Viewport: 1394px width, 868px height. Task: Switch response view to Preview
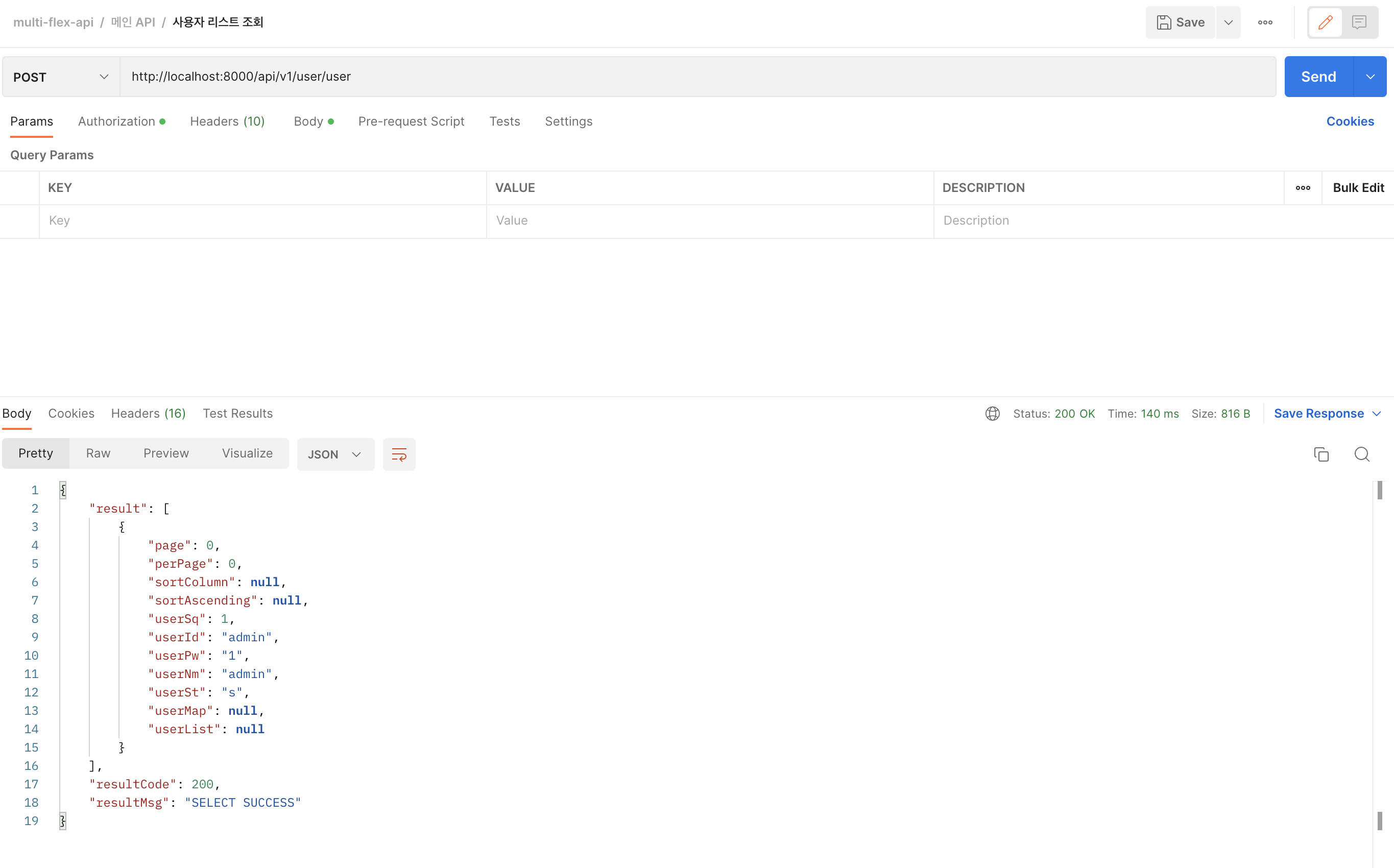pos(166,453)
